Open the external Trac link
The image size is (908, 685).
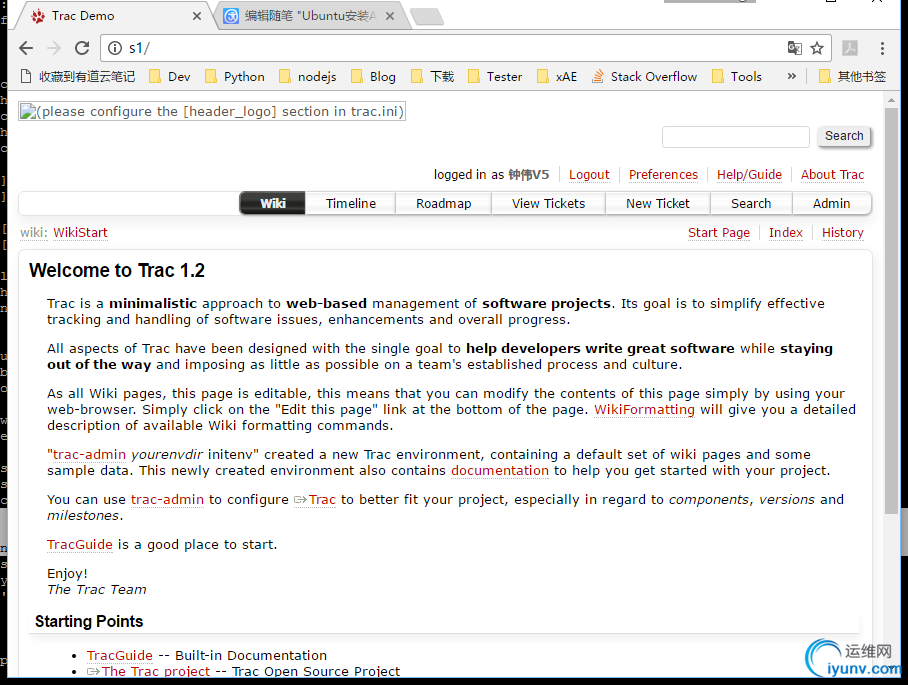point(316,499)
